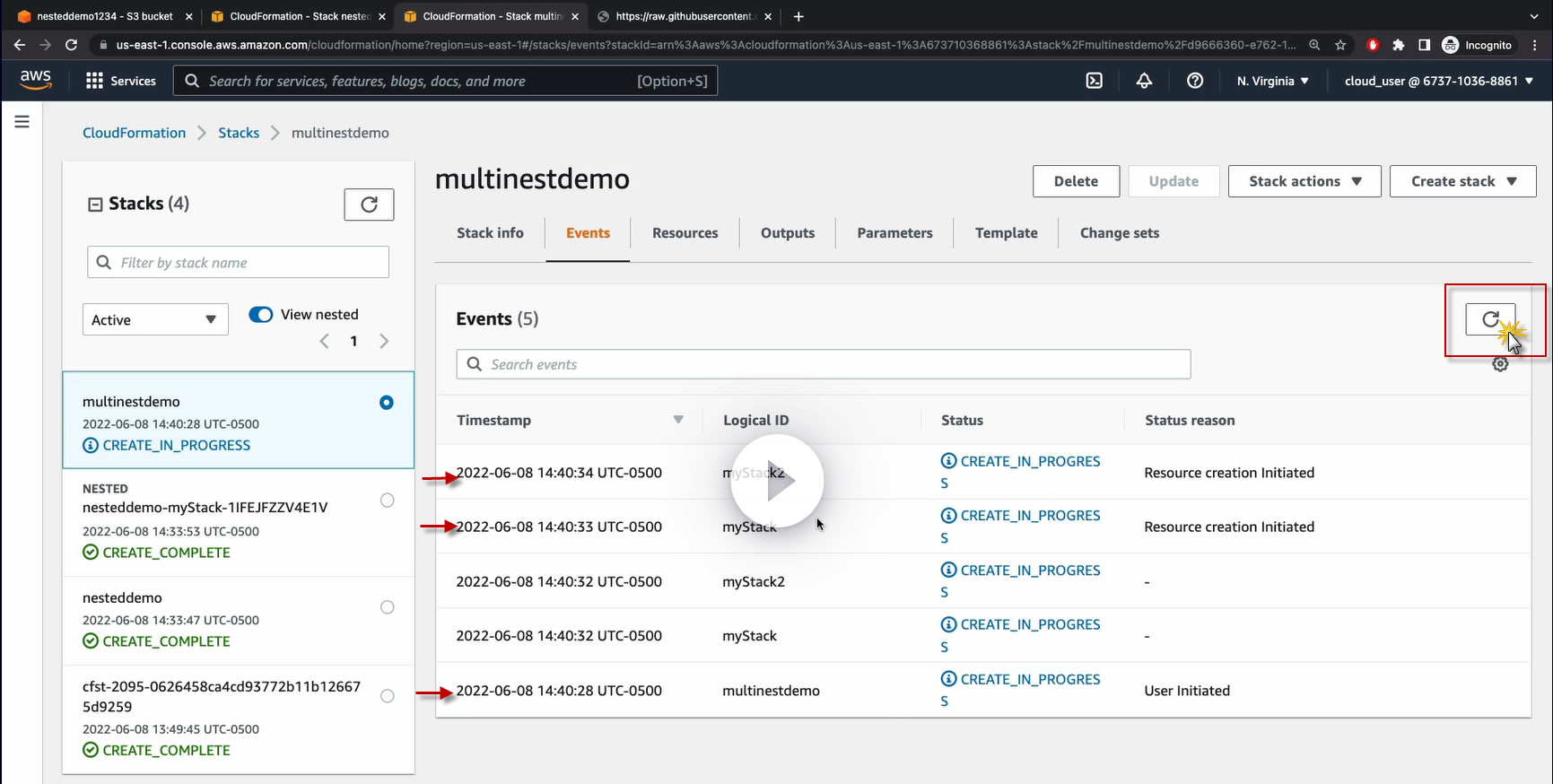Screen dimensions: 1553x784
Task: Click the Delete stack button
Action: 1076,181
